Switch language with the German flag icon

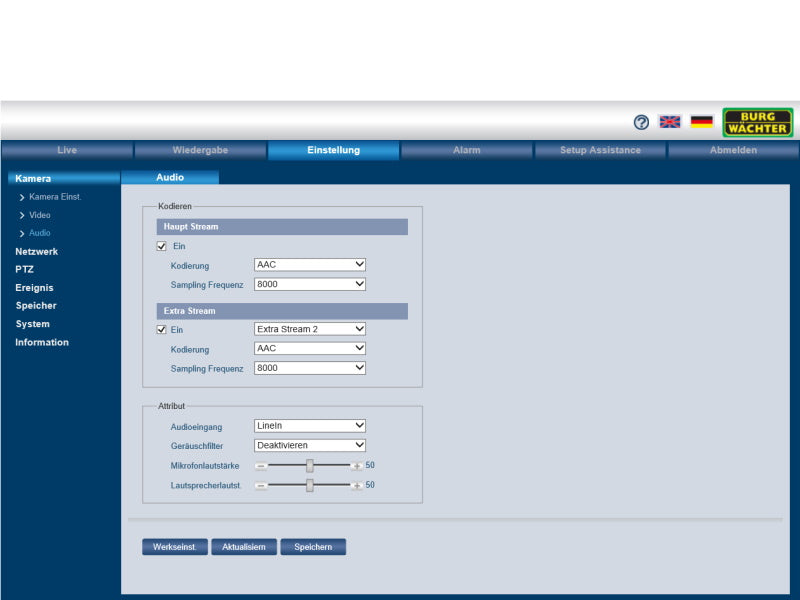click(x=701, y=122)
